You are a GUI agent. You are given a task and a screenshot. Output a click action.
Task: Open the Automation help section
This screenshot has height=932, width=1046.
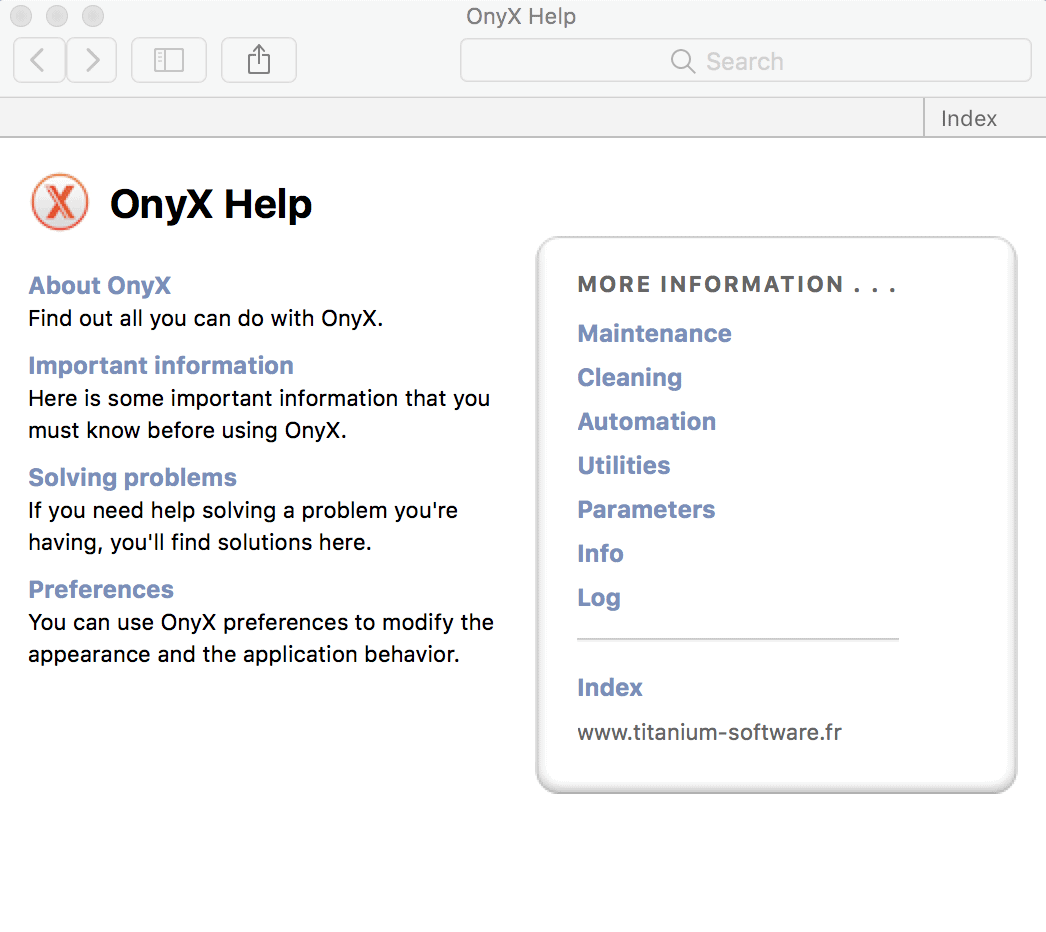point(646,421)
